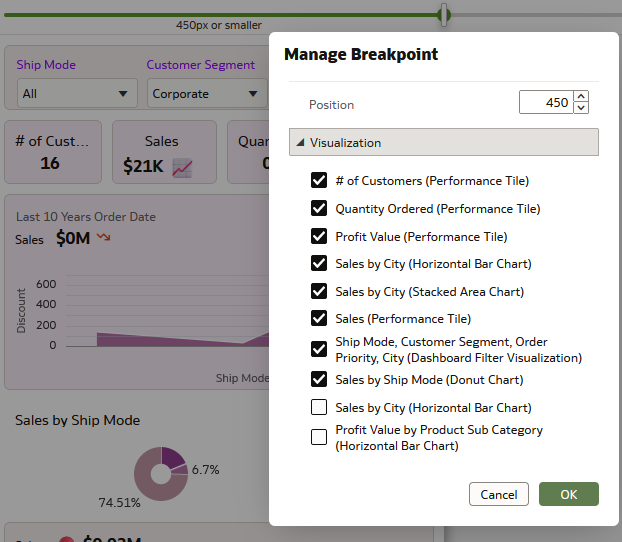Open the Ship Mode dropdown
Image resolution: width=622 pixels, height=542 pixels.
point(77,94)
